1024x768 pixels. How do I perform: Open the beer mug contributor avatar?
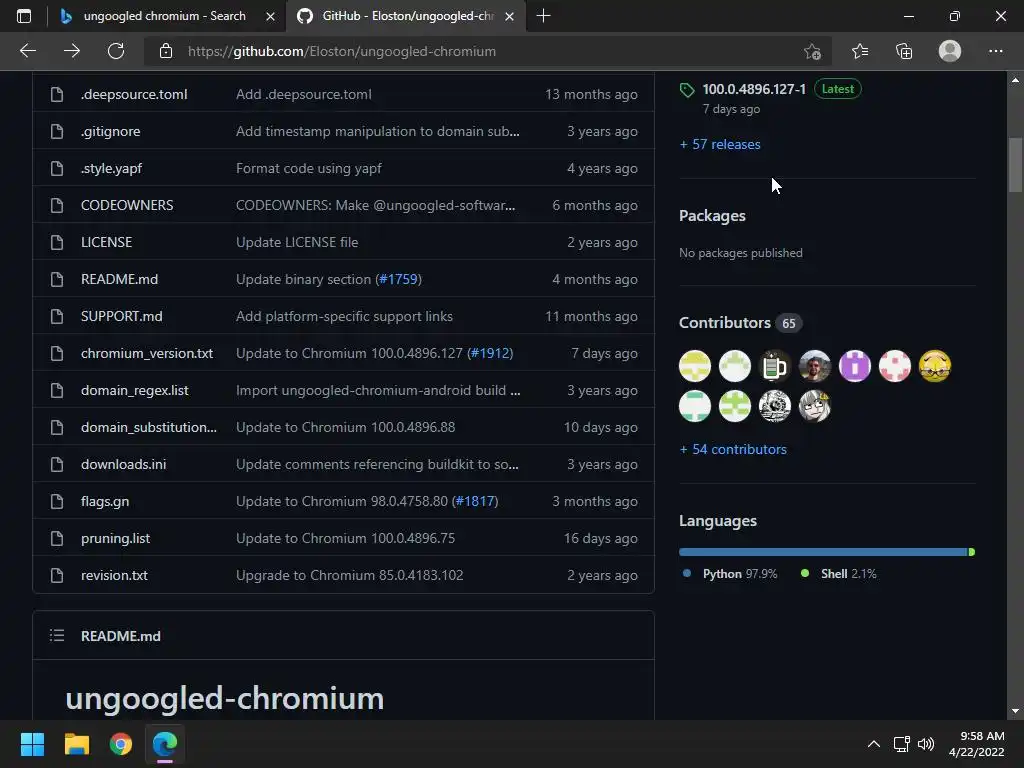[775, 366]
